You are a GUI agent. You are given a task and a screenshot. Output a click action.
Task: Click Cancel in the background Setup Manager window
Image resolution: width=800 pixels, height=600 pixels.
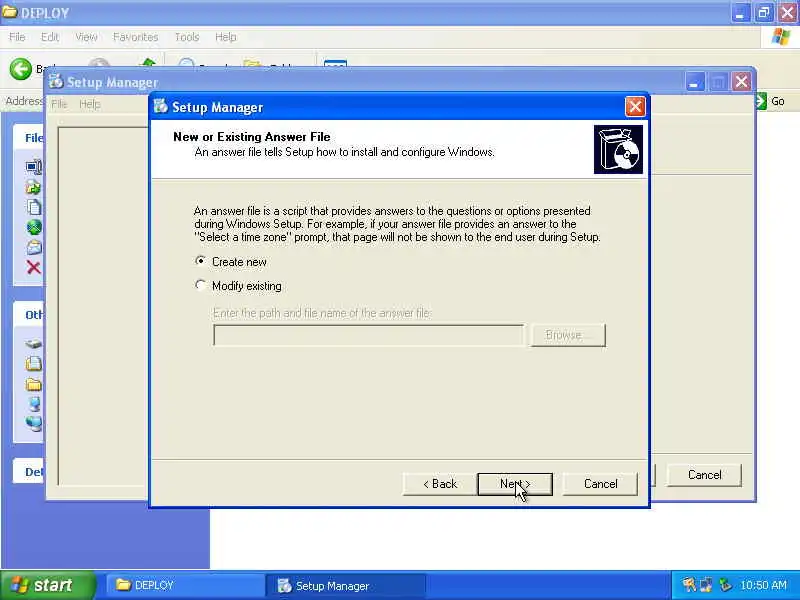coord(704,475)
